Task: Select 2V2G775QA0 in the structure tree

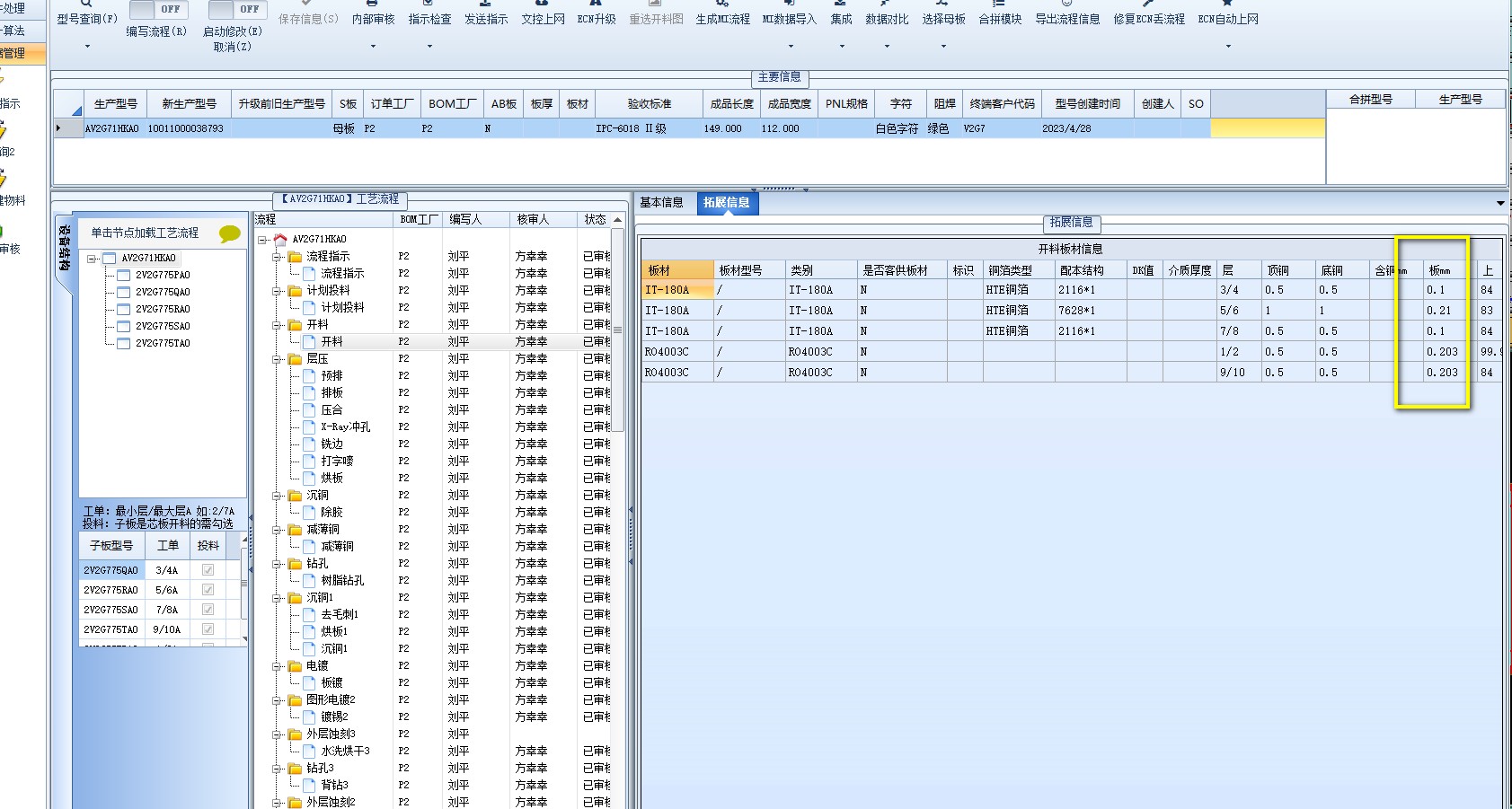Action: pos(163,293)
